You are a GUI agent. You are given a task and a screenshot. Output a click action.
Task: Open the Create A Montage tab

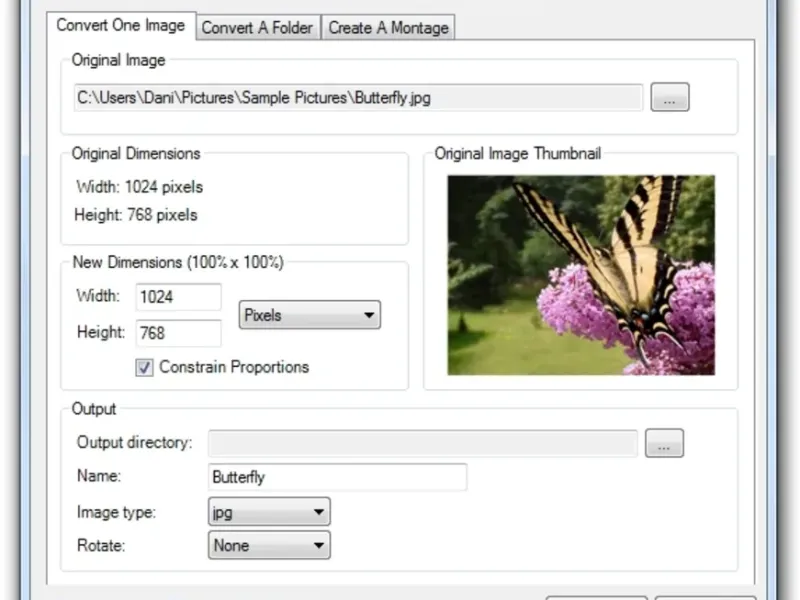pyautogui.click(x=388, y=28)
